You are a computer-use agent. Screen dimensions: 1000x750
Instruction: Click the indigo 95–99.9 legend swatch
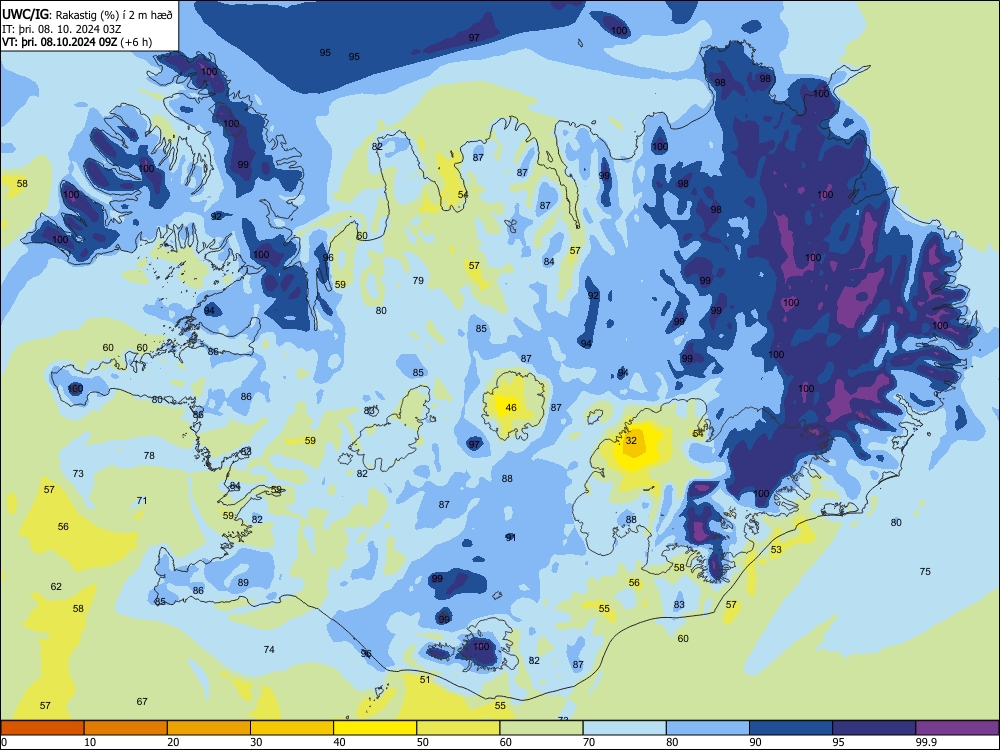coord(874,728)
